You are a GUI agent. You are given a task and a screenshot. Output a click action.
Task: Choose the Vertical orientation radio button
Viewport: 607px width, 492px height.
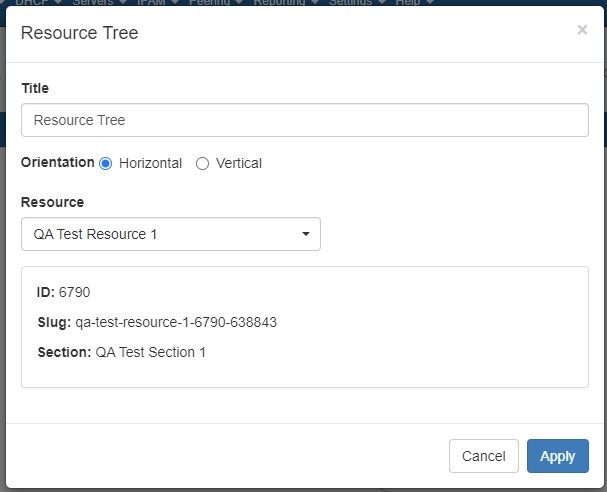click(x=202, y=163)
